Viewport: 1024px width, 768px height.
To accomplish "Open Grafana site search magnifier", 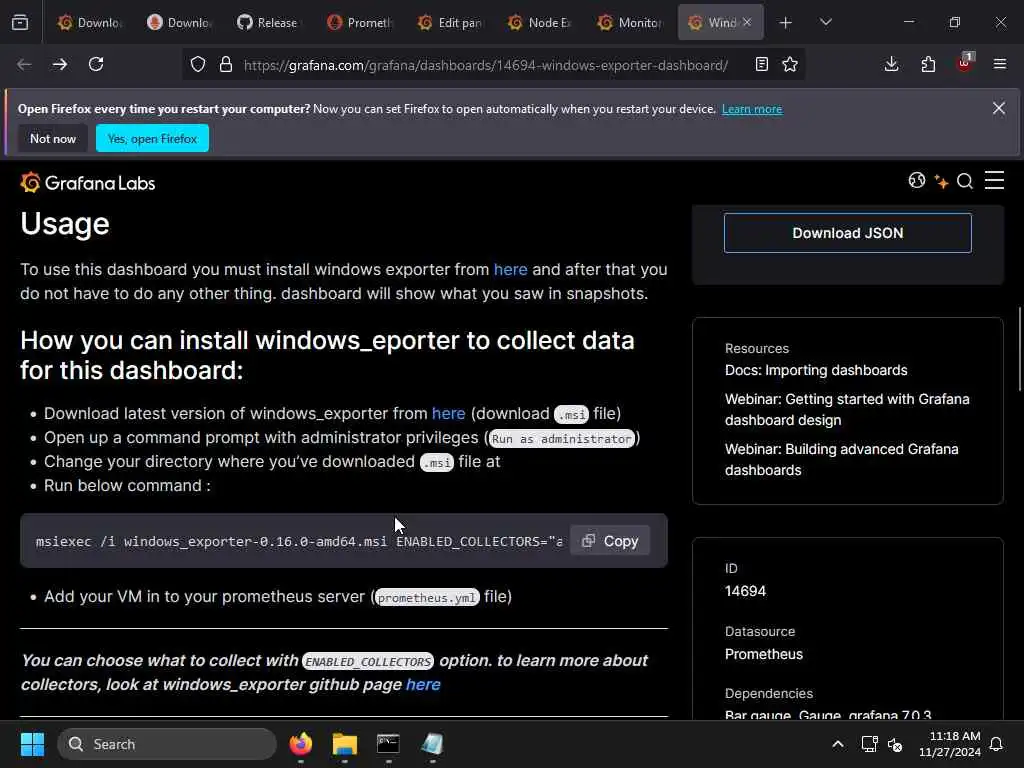I will coord(965,181).
